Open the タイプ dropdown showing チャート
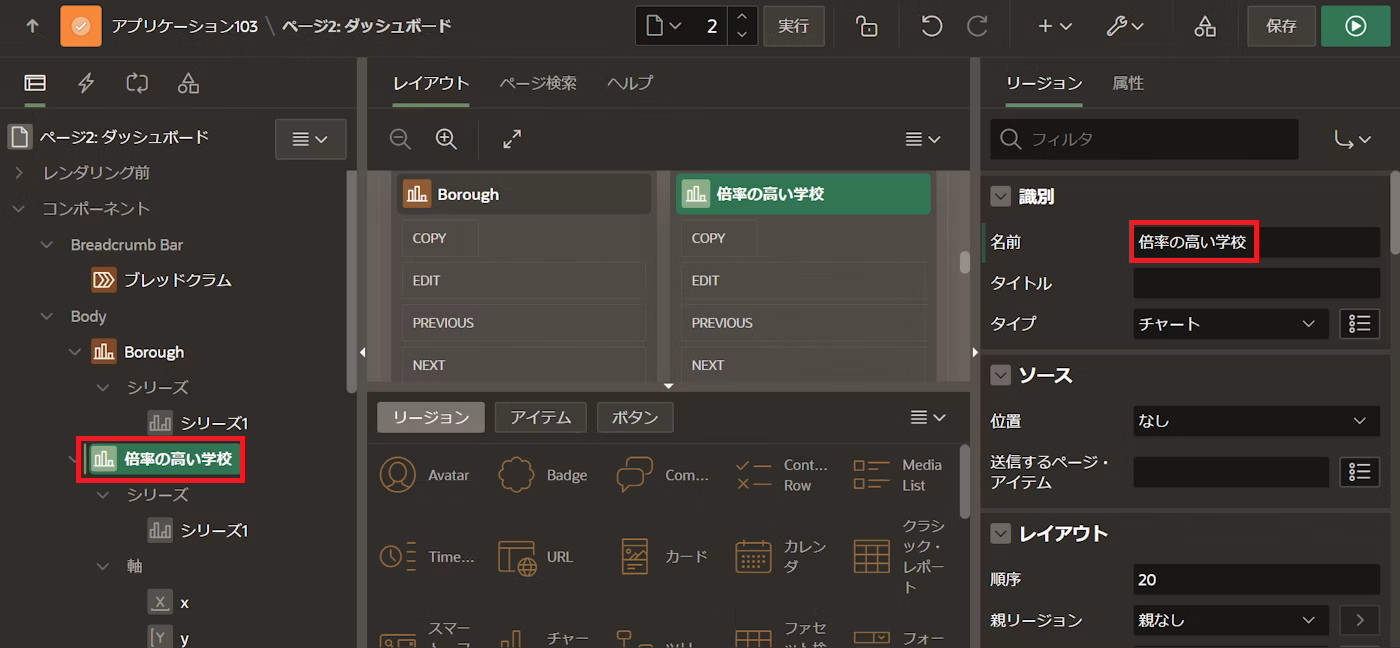Viewport: 1400px width, 648px height. pos(1231,324)
